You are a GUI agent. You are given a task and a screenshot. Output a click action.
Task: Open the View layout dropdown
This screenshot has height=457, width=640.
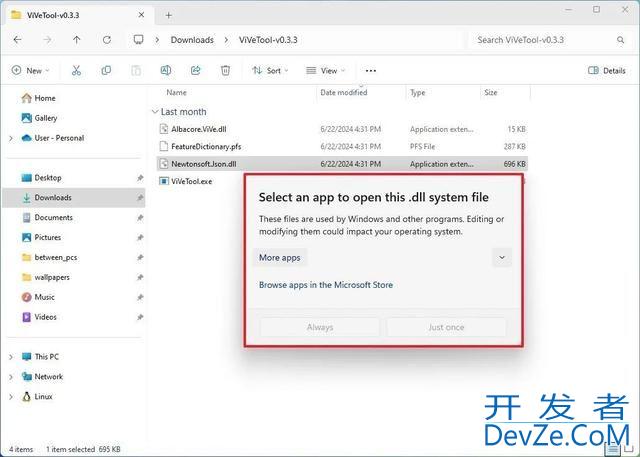(326, 71)
